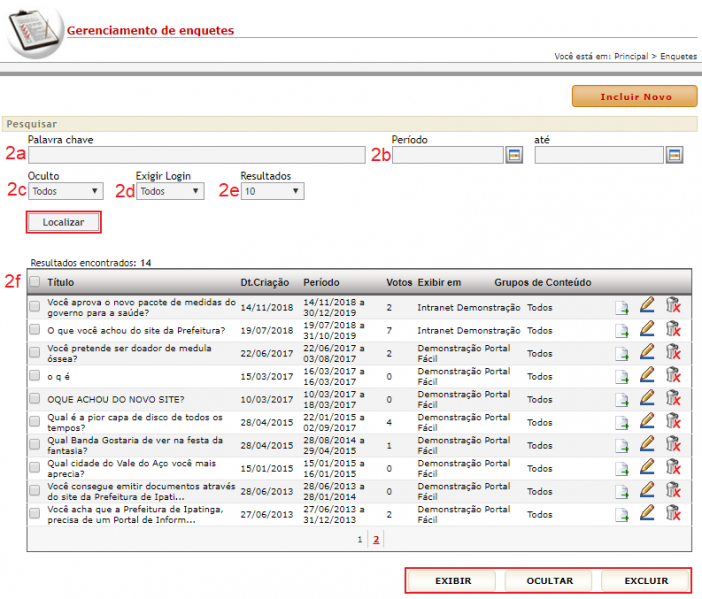Open the end date calendar picker for até
This screenshot has width=702, height=599.
674,155
